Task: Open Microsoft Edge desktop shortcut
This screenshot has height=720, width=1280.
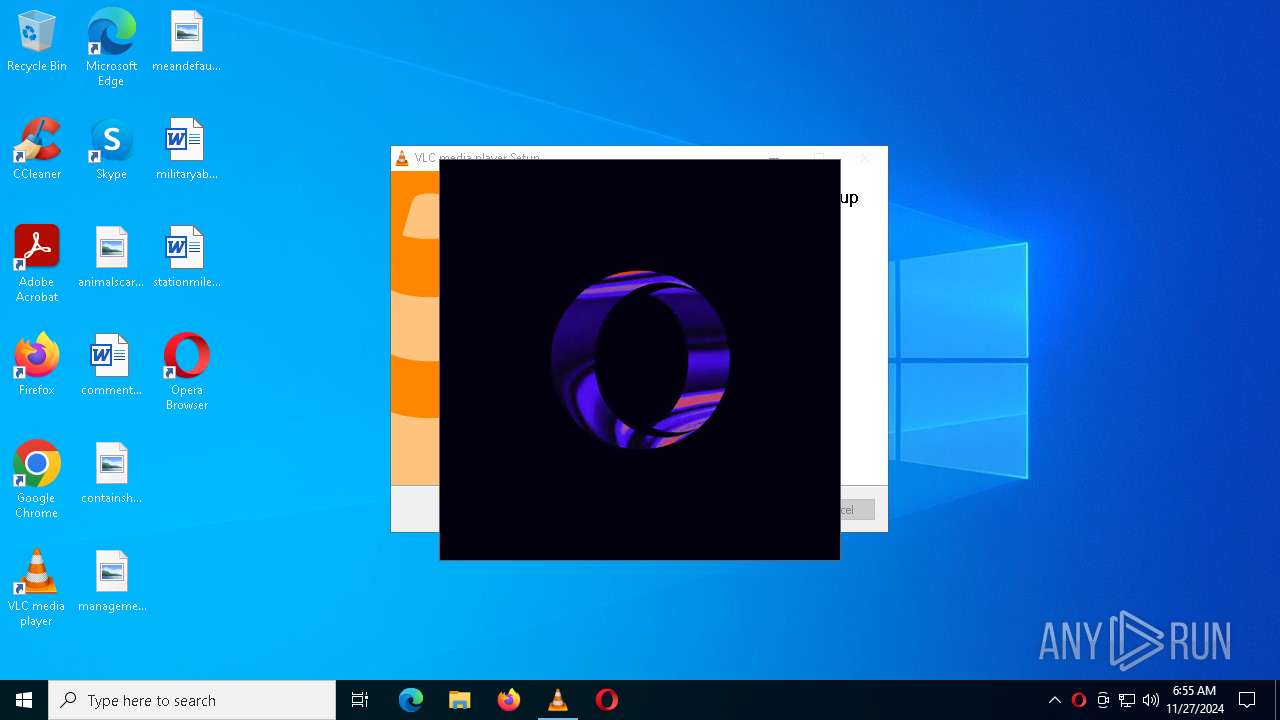Action: 111,48
